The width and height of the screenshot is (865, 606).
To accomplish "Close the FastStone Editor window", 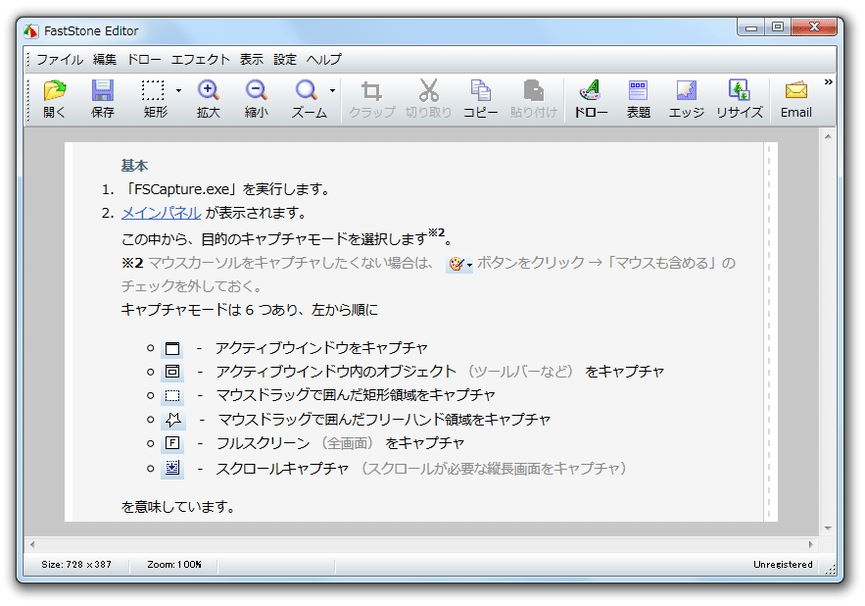I will [x=814, y=27].
